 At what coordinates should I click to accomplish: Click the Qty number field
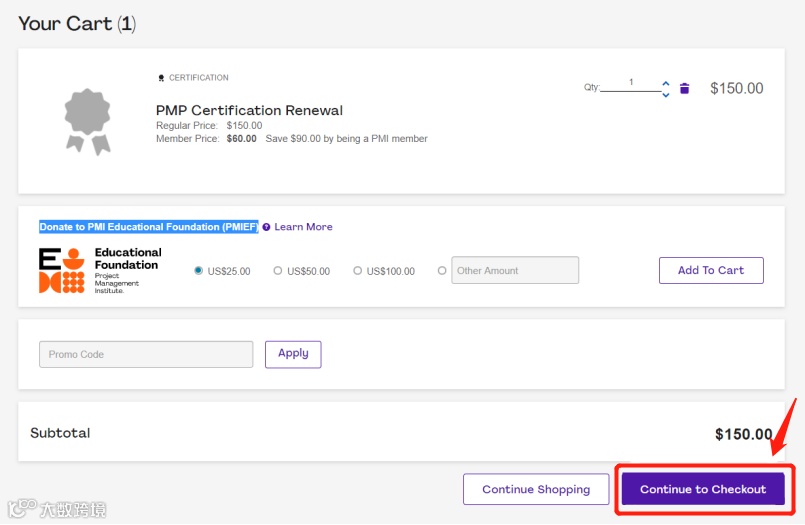[x=631, y=84]
